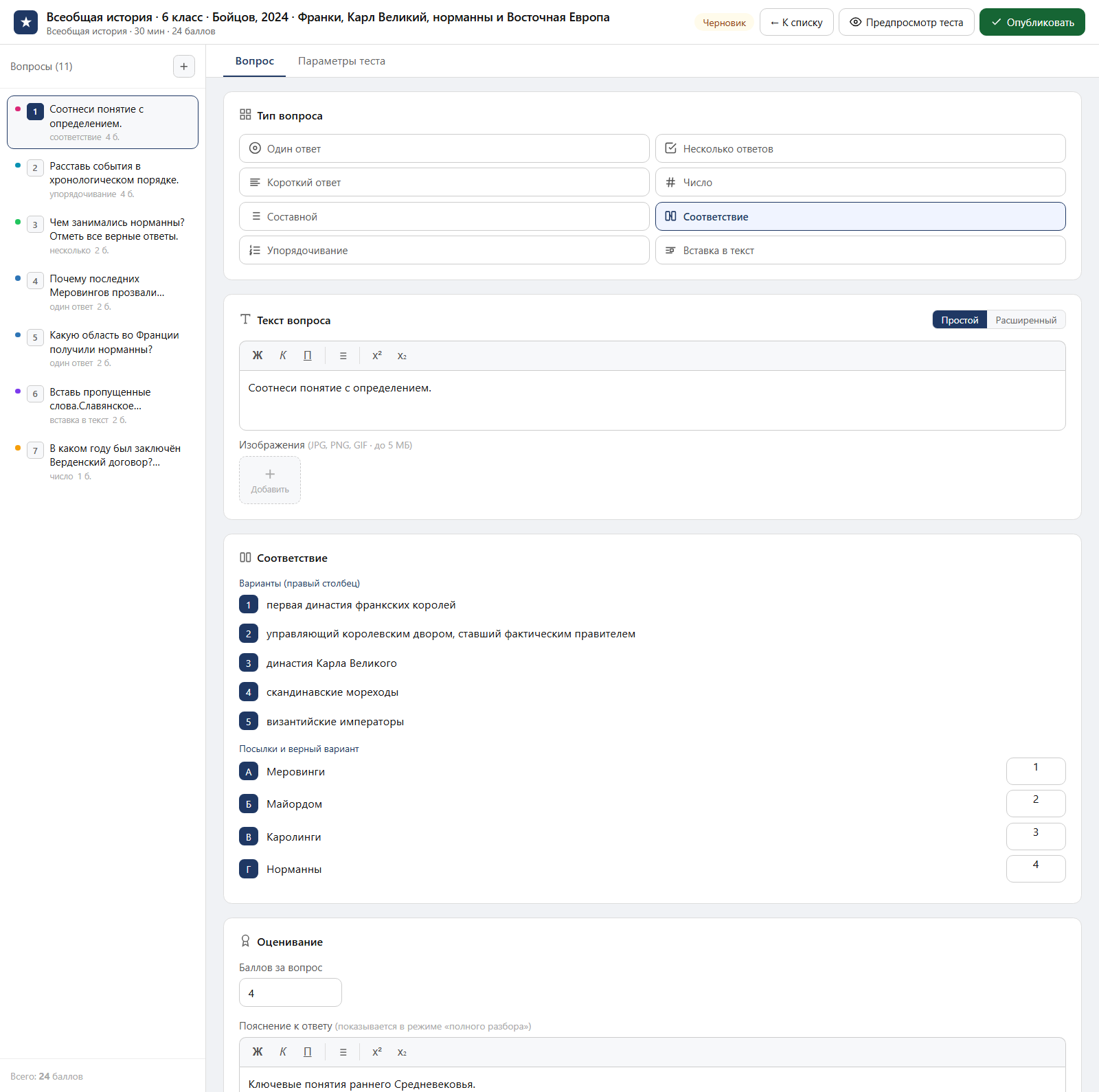Click the 'Баллов за вопрос' input field
Screen dimensions: 1099x1092
point(291,993)
